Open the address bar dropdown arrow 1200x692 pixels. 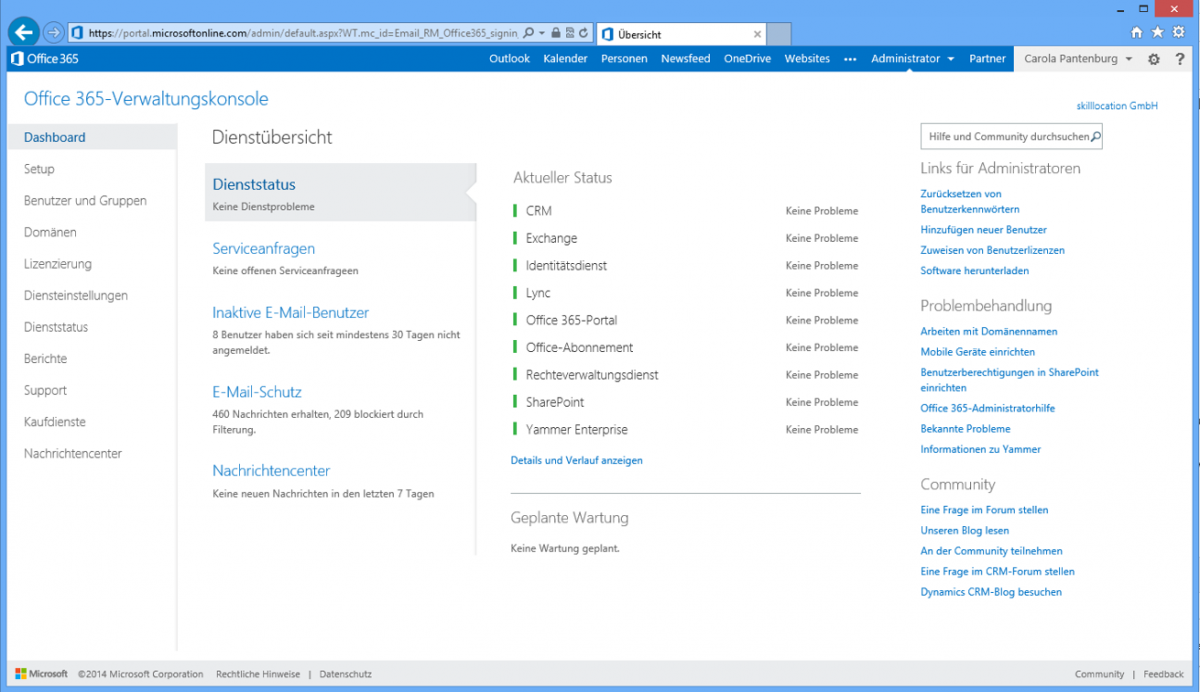pos(542,33)
